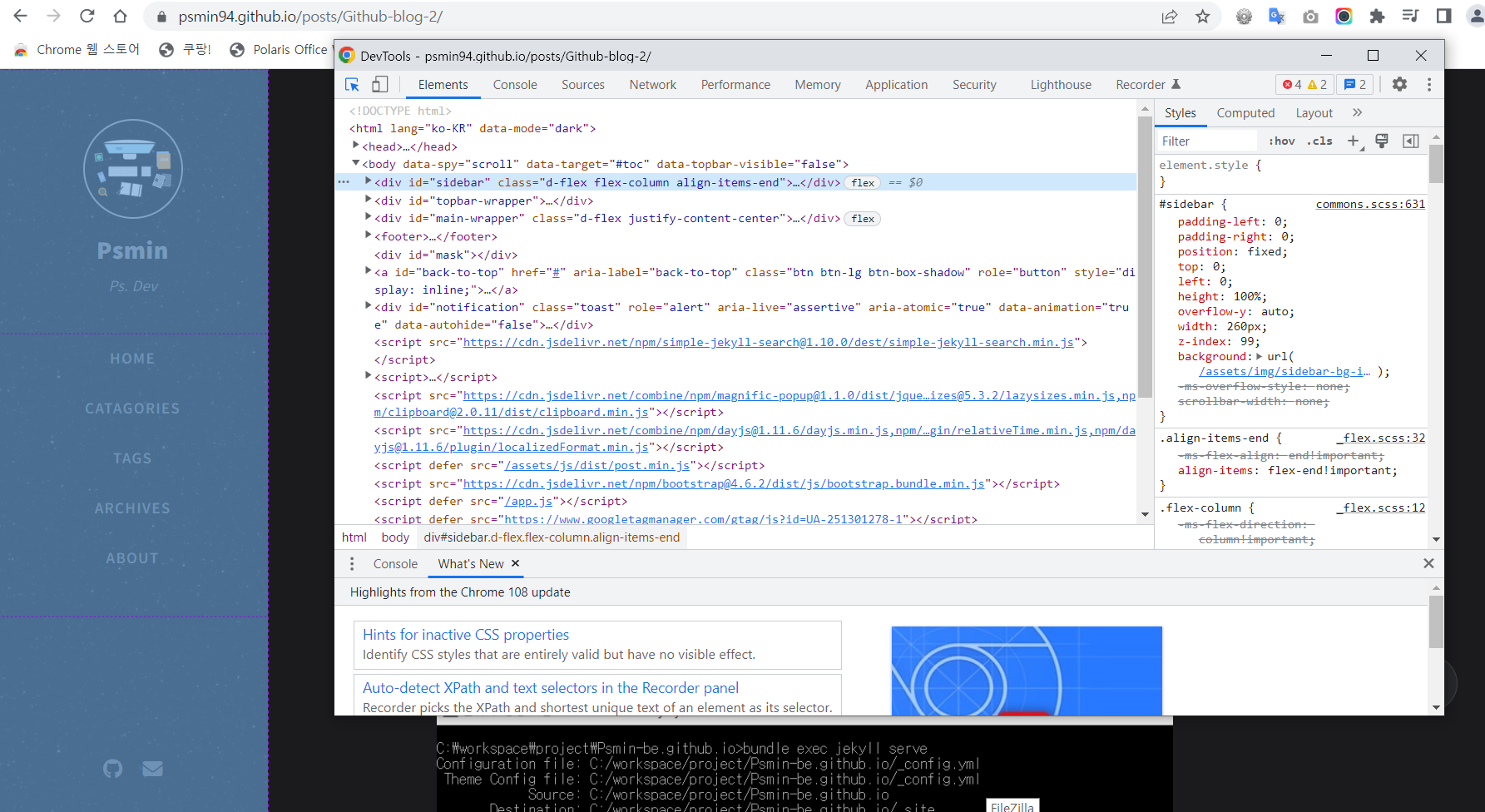Viewport: 1485px width, 812px height.
Task: Toggle Chrome side panel icon
Action: point(1443,16)
